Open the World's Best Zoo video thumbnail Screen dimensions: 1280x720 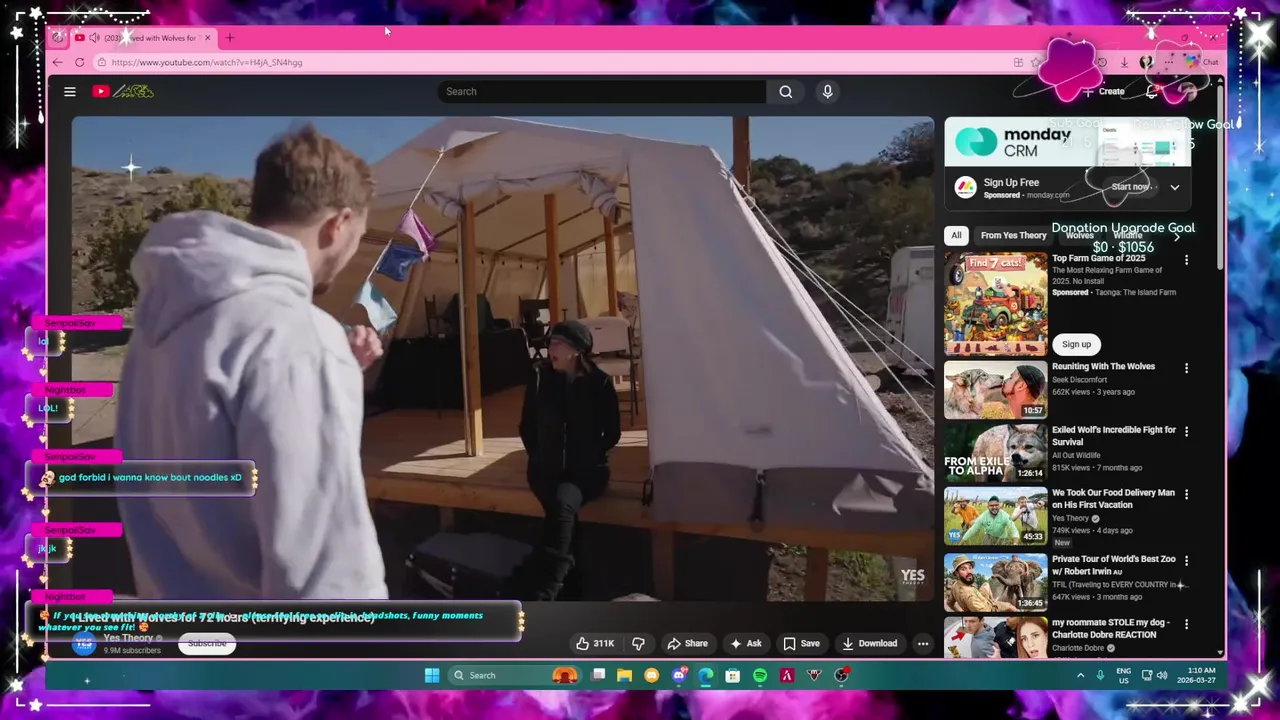(x=996, y=582)
